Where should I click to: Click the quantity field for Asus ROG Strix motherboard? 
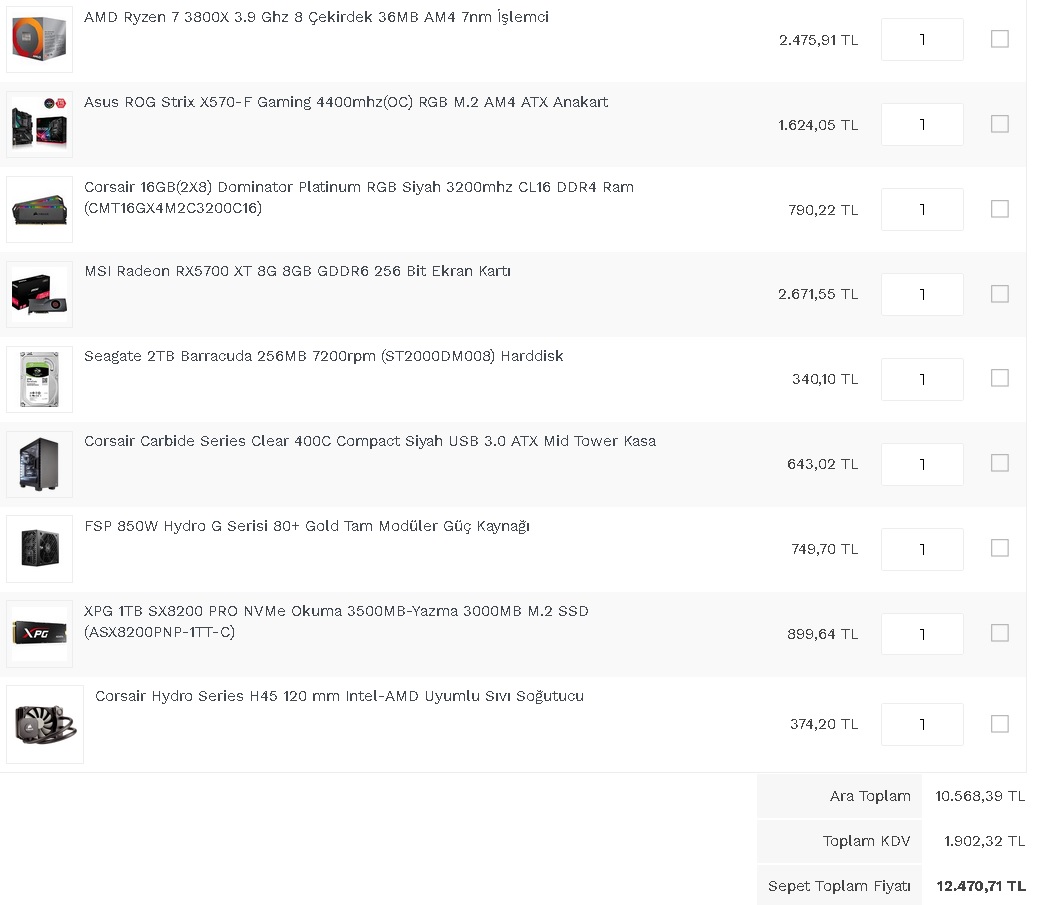pos(922,124)
